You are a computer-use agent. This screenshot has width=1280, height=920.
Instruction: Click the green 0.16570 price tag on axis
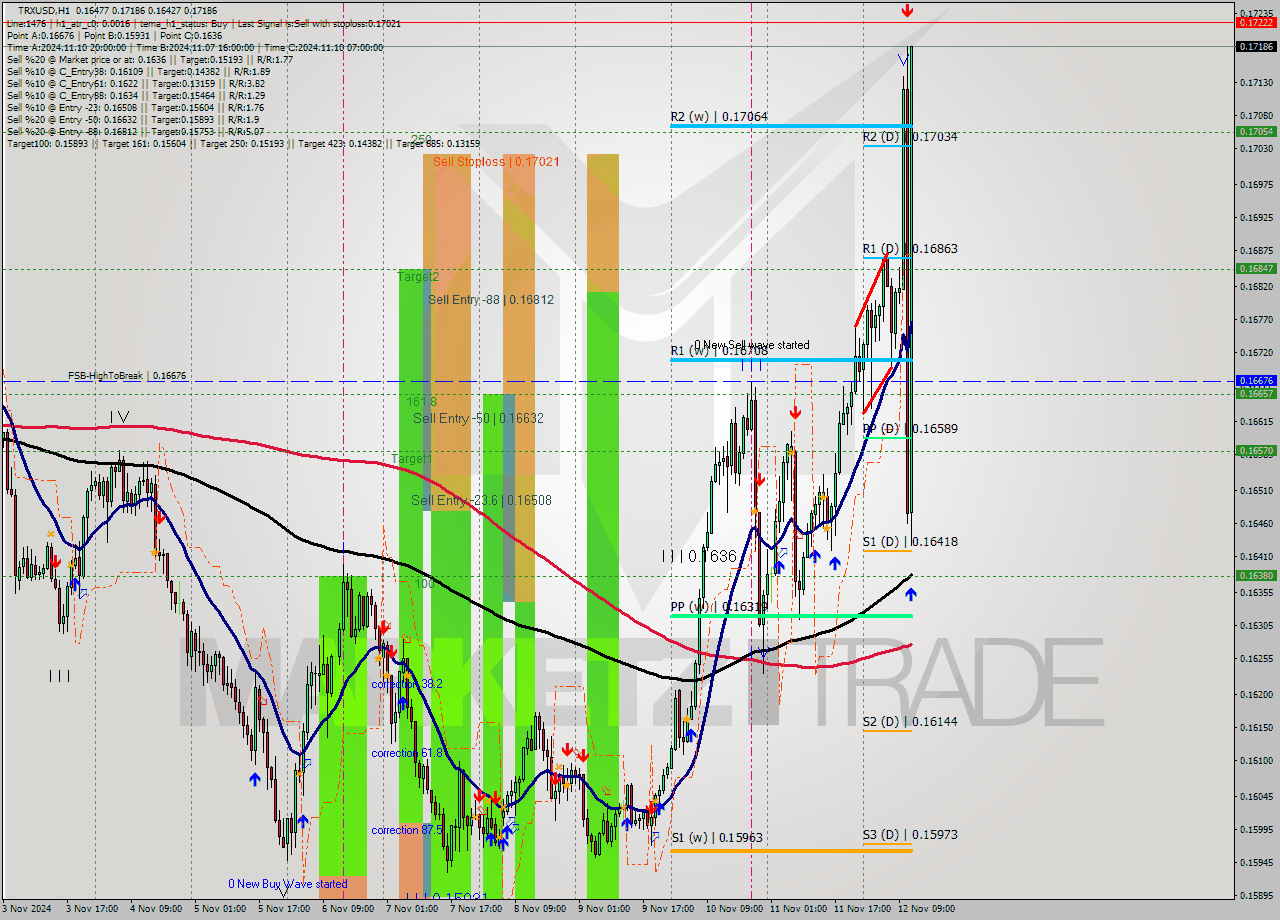pyautogui.click(x=1256, y=451)
